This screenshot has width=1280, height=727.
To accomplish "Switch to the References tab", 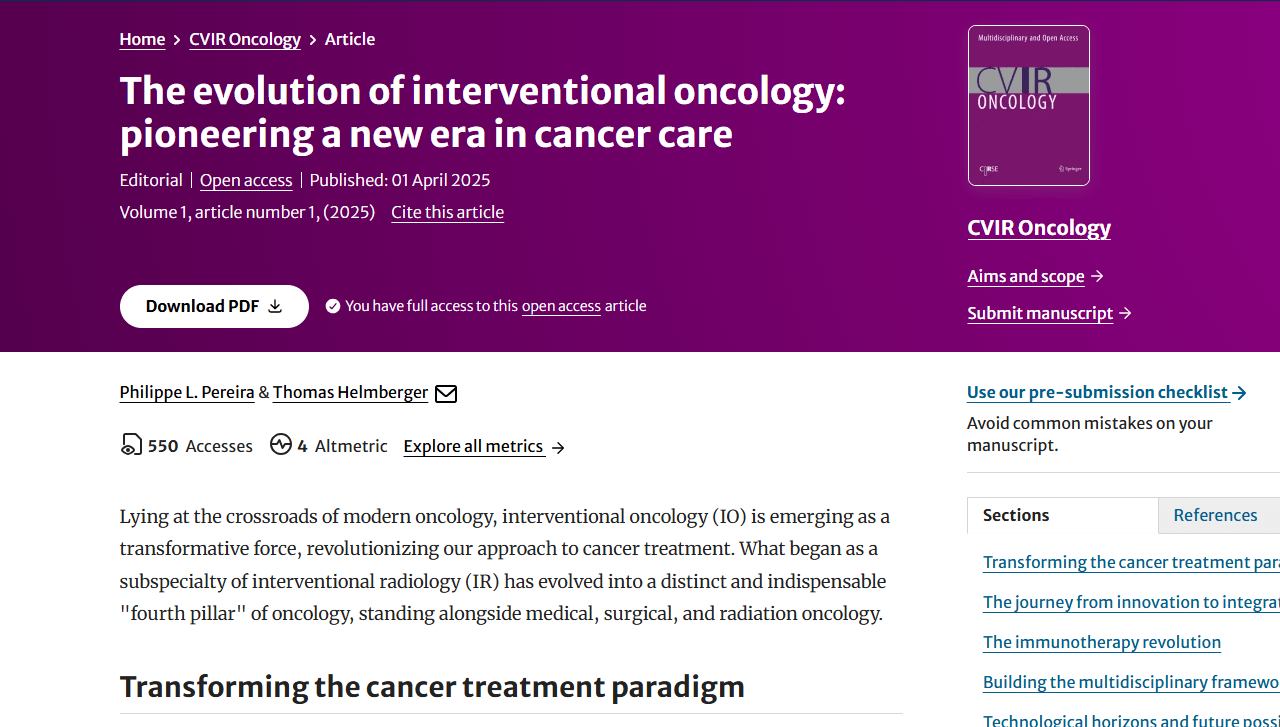I will pyautogui.click(x=1215, y=515).
